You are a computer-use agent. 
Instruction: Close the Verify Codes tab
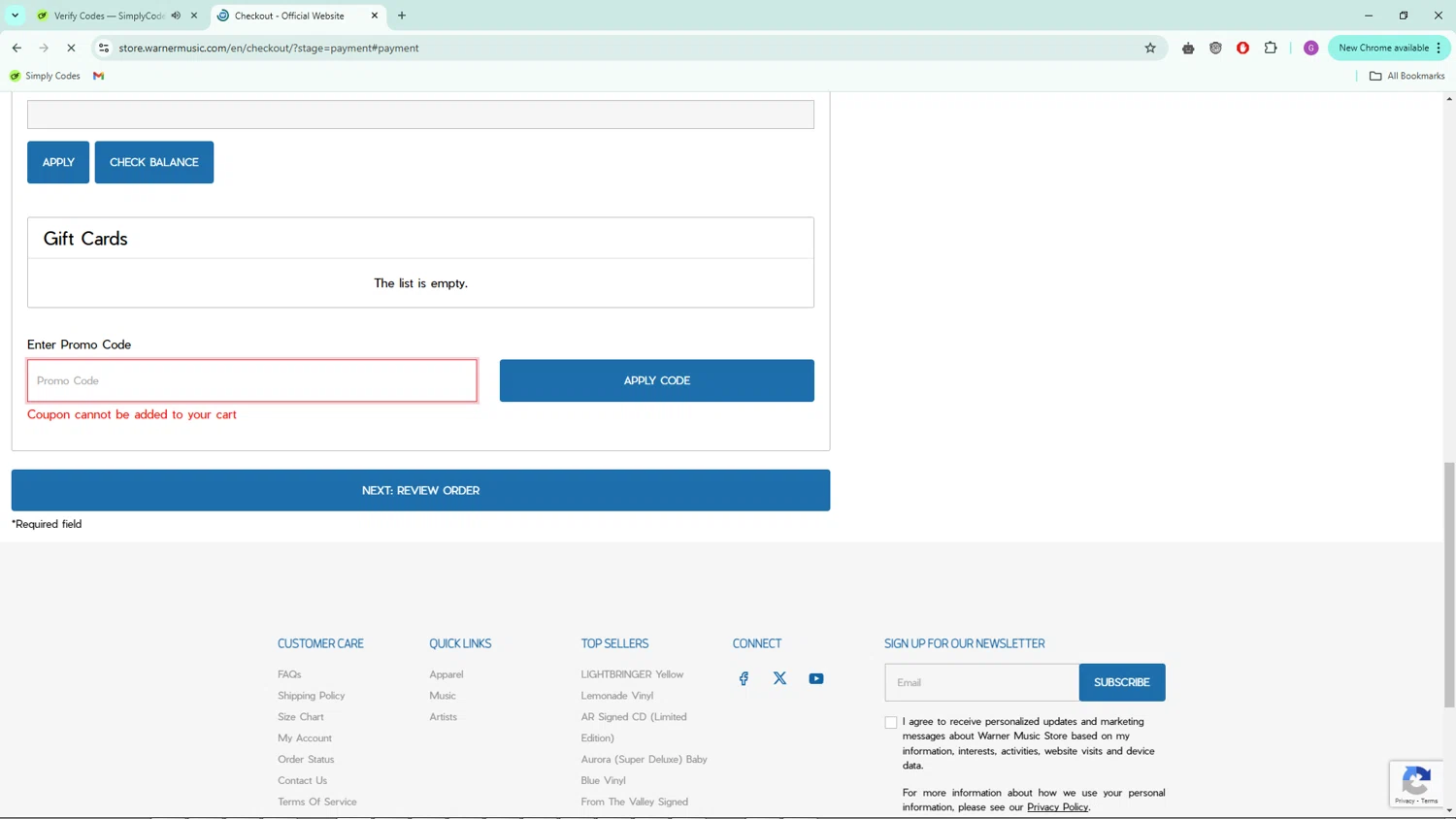point(194,16)
